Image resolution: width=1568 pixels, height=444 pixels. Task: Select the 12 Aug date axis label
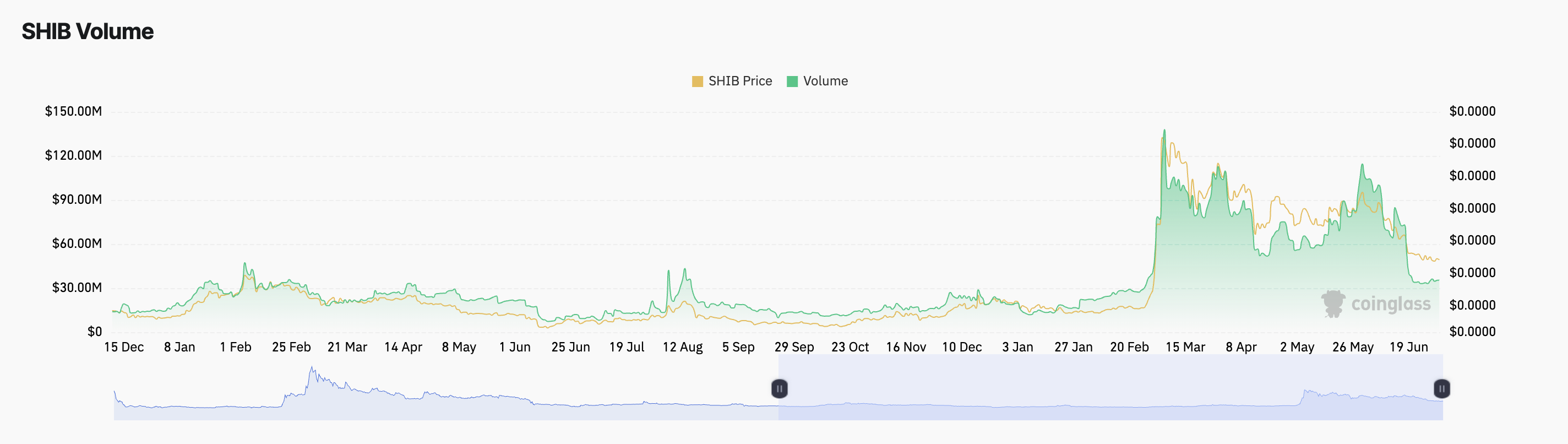tap(682, 347)
